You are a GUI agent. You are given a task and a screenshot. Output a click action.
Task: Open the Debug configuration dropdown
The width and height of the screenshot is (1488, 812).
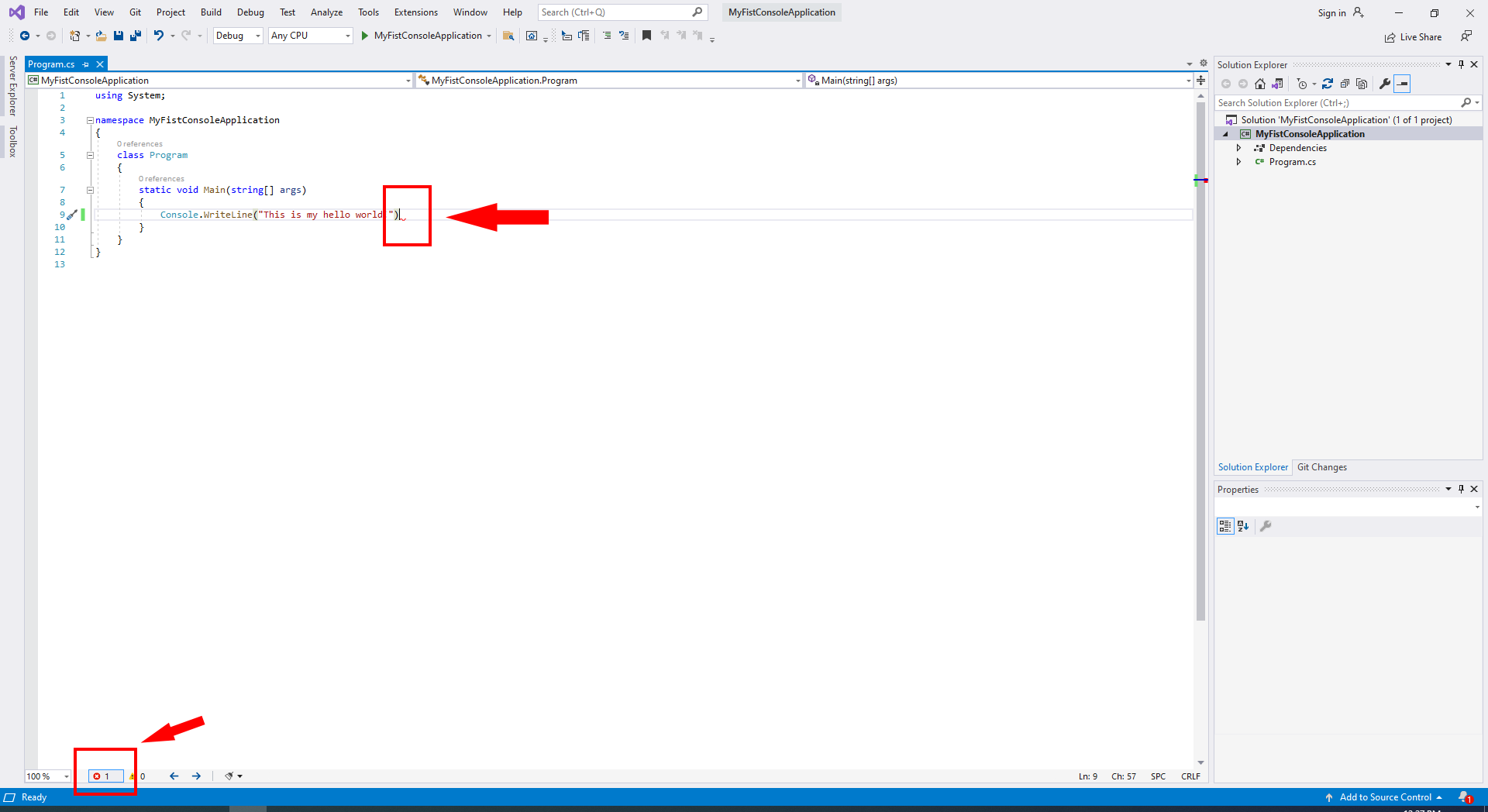pos(238,36)
